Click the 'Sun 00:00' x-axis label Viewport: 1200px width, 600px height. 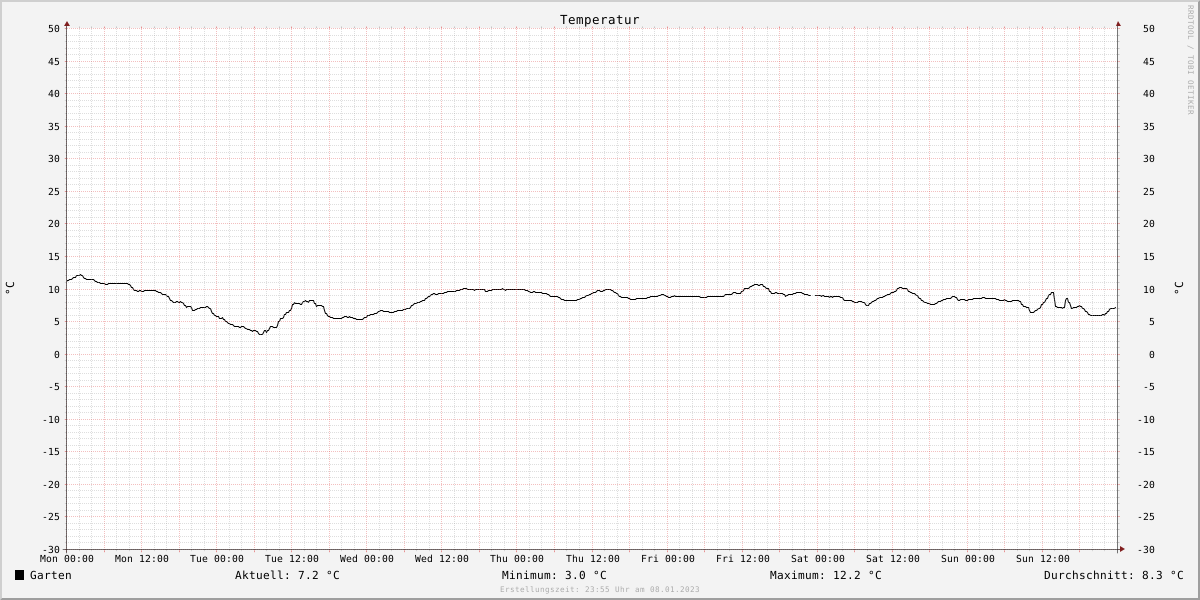click(968, 559)
